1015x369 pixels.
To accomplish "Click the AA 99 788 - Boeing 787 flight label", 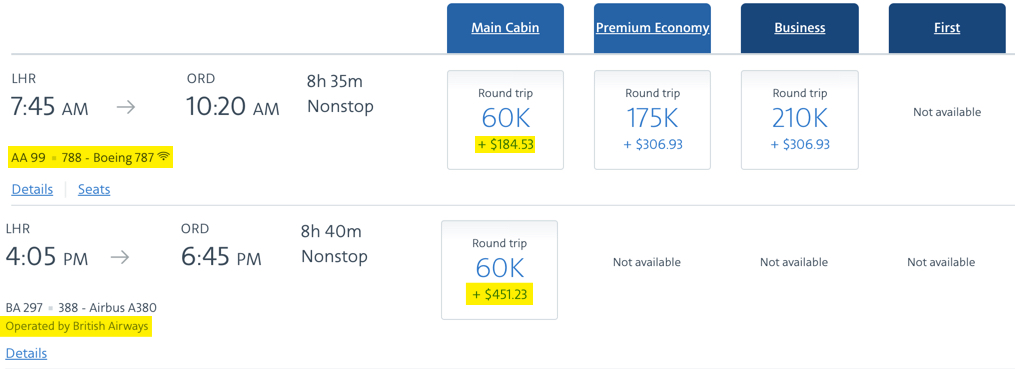I will tap(83, 157).
